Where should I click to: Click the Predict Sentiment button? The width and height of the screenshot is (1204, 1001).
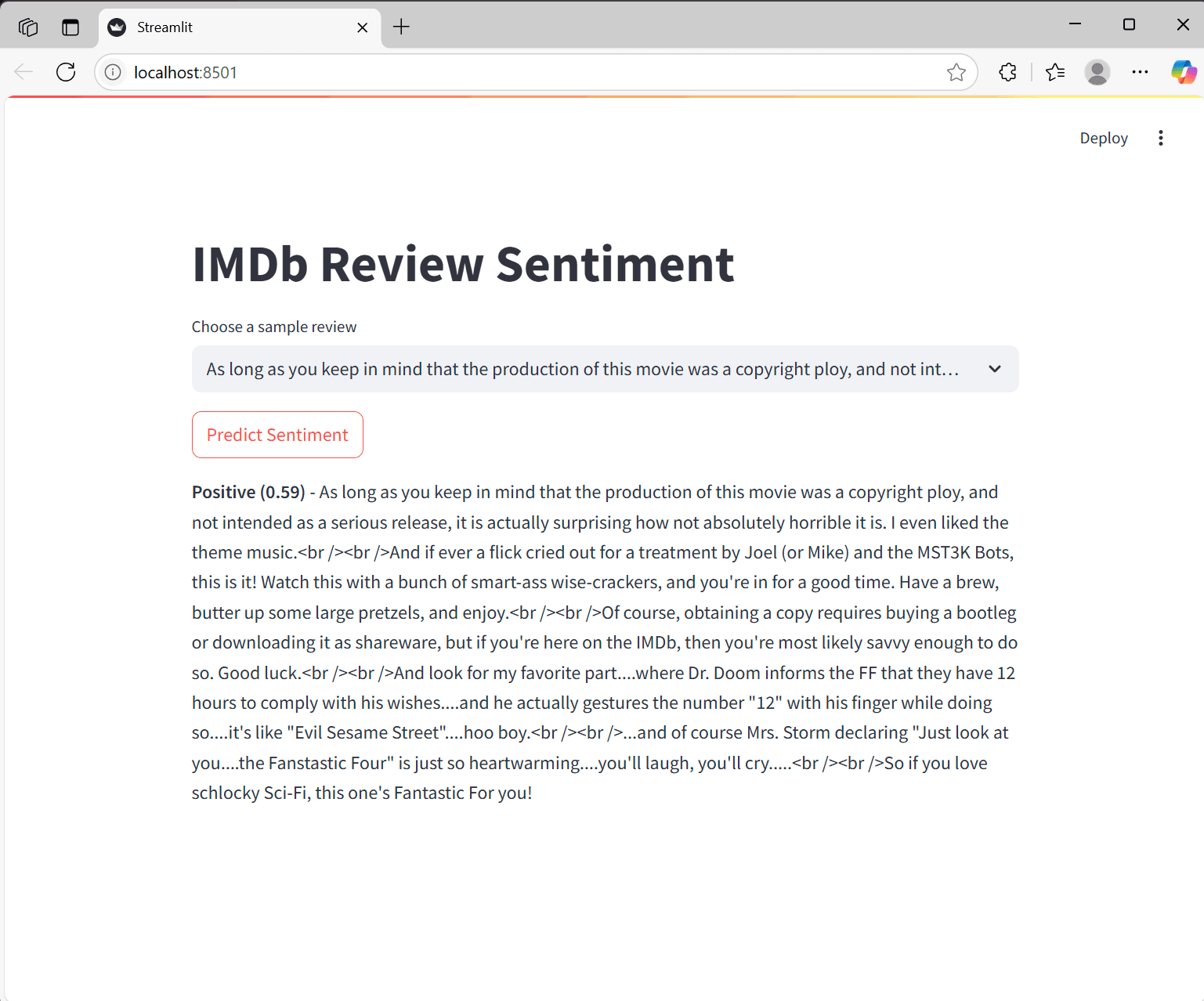coord(277,435)
